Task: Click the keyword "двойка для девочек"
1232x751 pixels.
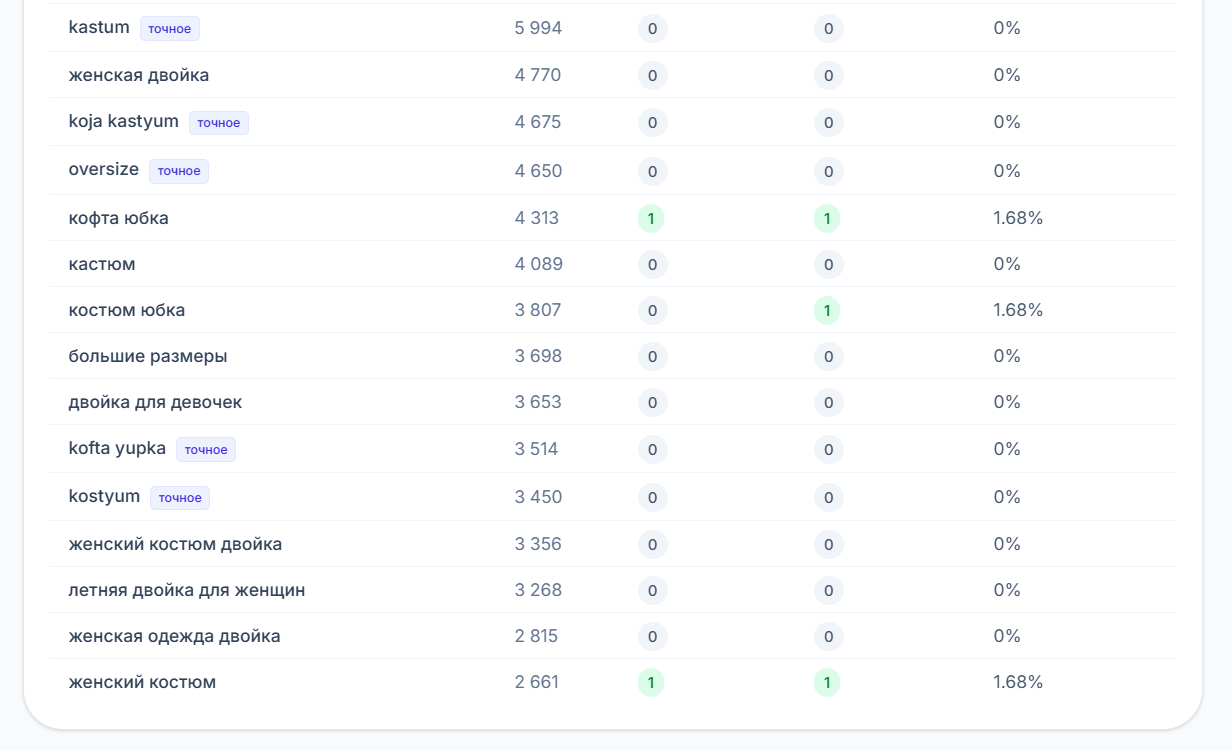Action: coord(155,402)
